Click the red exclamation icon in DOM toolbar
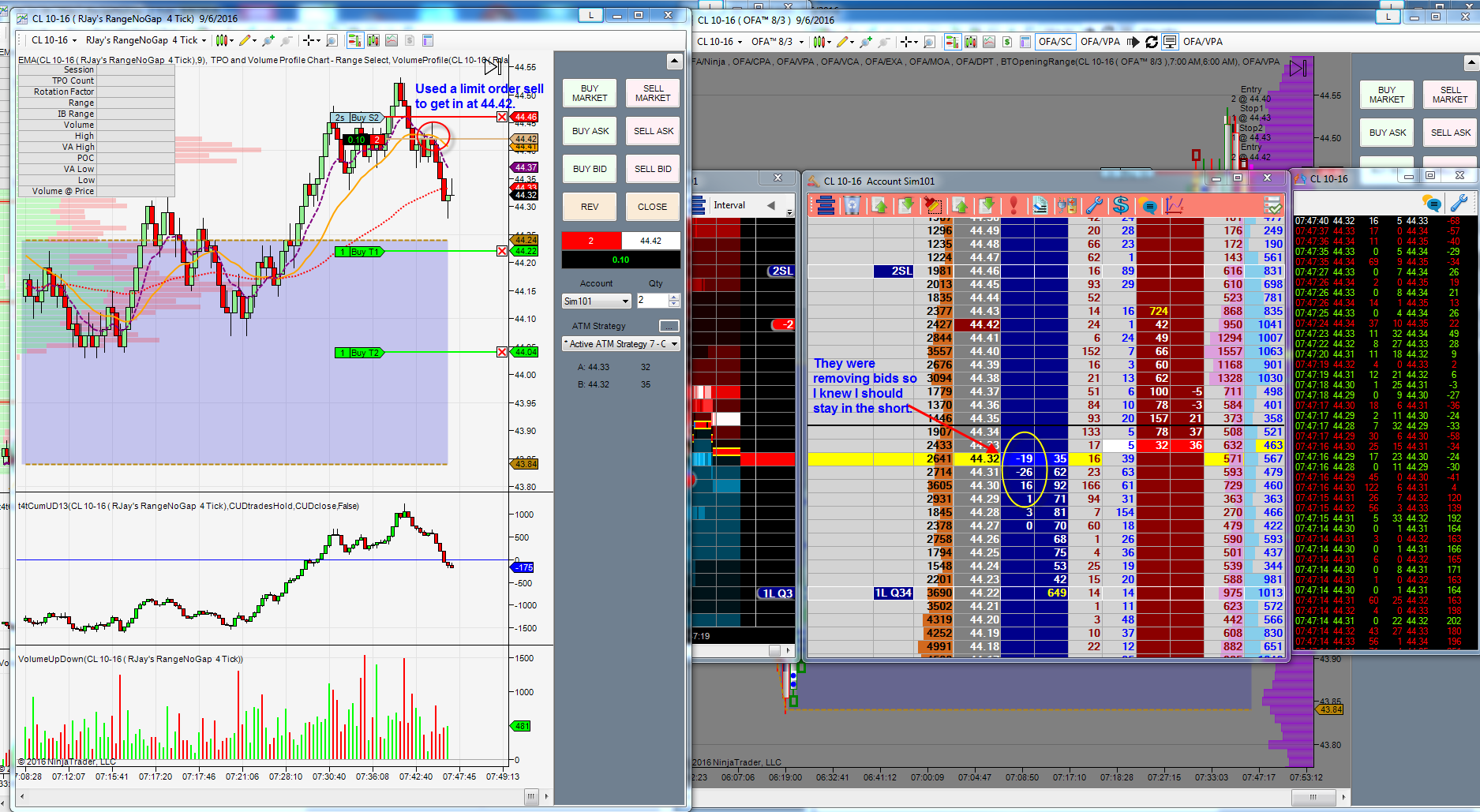The width and height of the screenshot is (1480, 812). tap(1014, 206)
